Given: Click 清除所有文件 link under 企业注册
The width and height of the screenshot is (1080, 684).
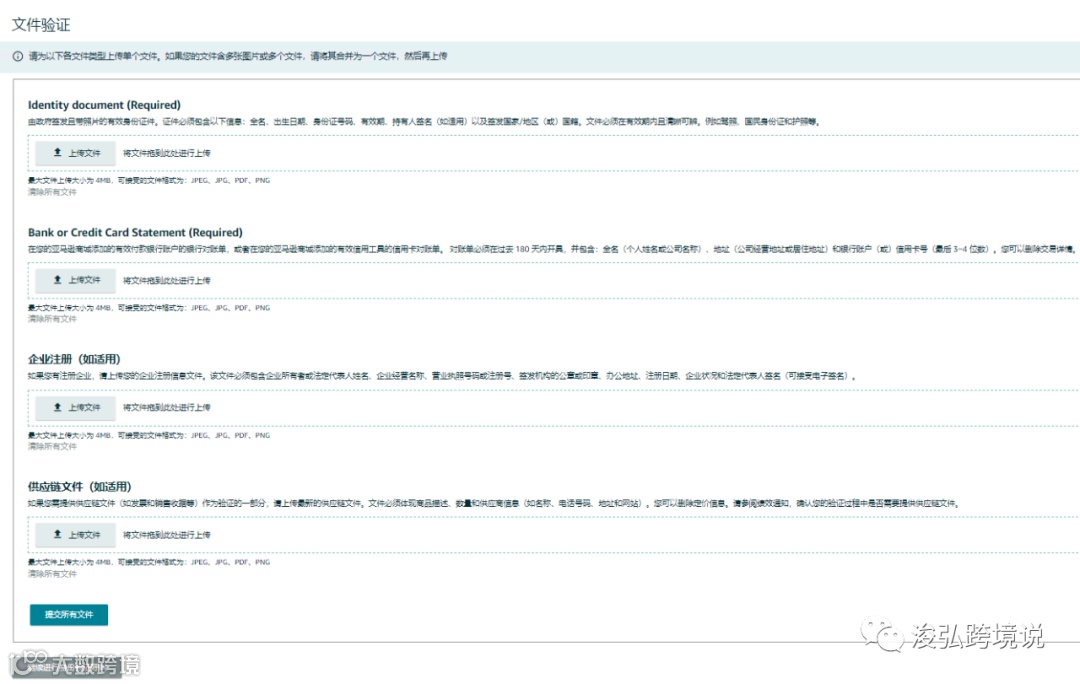Looking at the screenshot, I should pos(52,446).
